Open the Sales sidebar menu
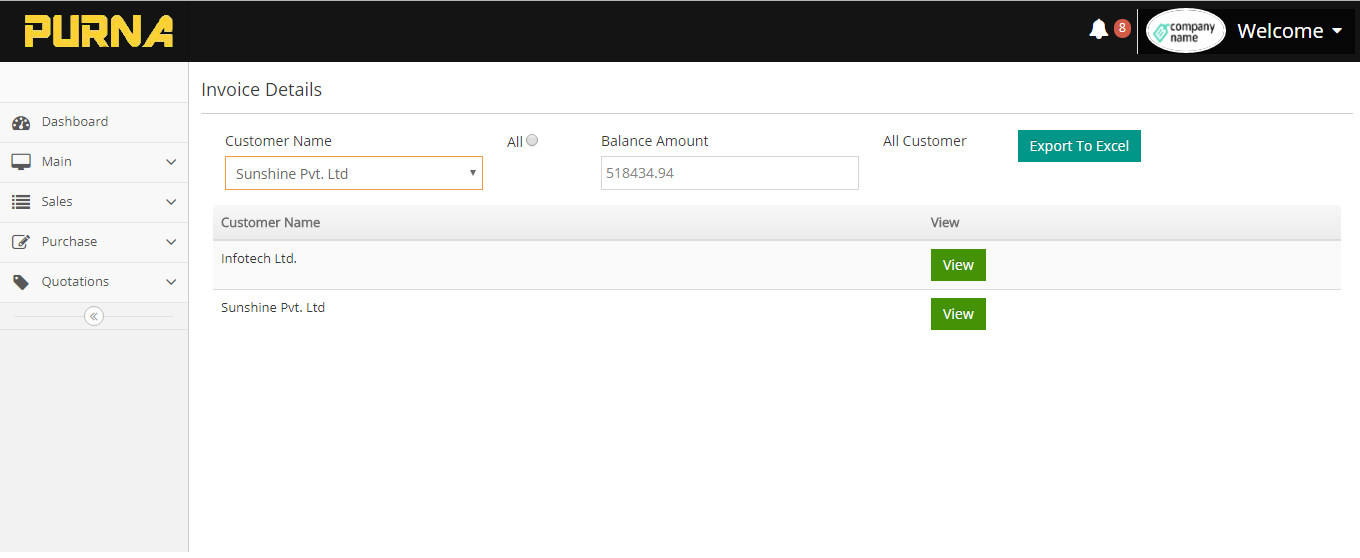Viewport: 1360px width, 558px height. (x=94, y=202)
